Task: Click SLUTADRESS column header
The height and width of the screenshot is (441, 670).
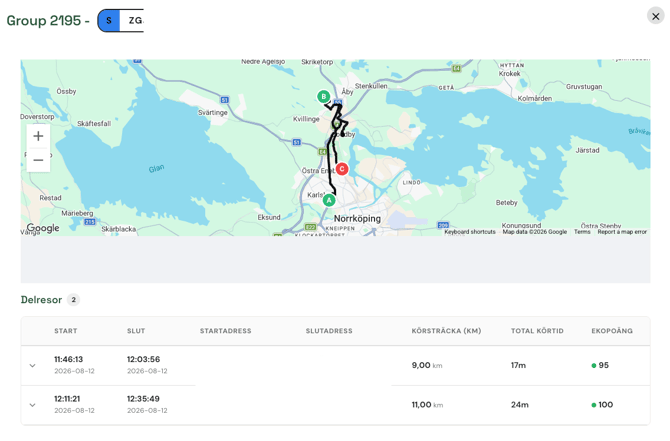Action: click(329, 331)
